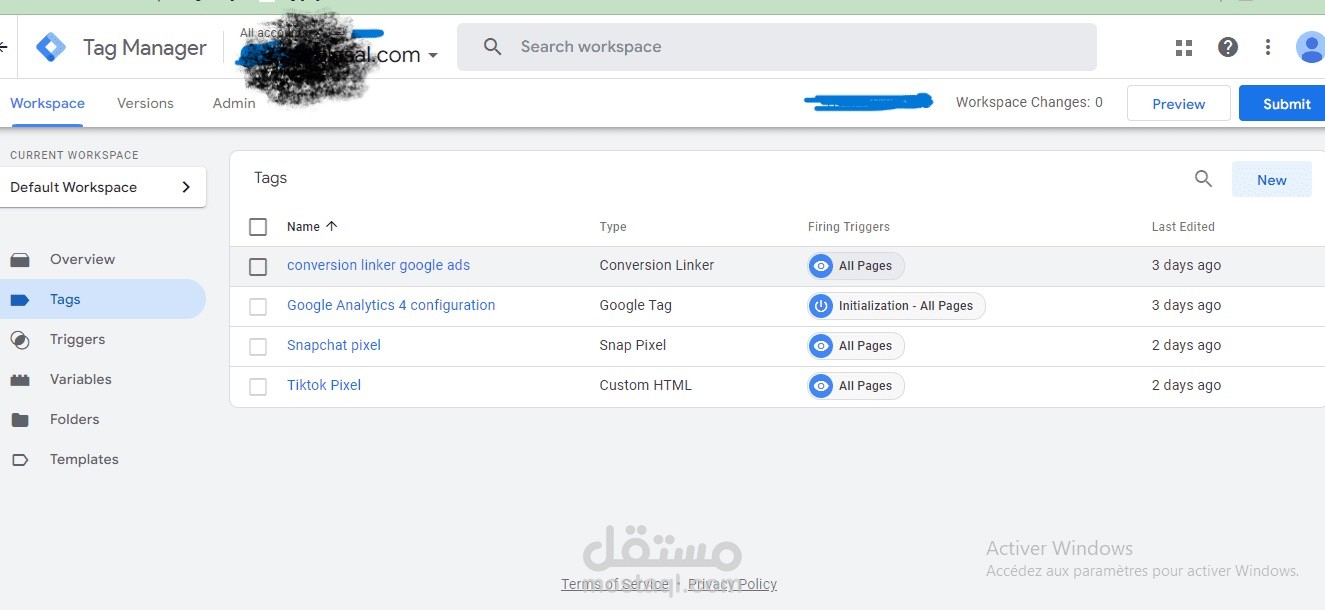The image size is (1325, 610).
Task: Click eye icon in Snapchat pixel trigger
Action: (x=821, y=346)
